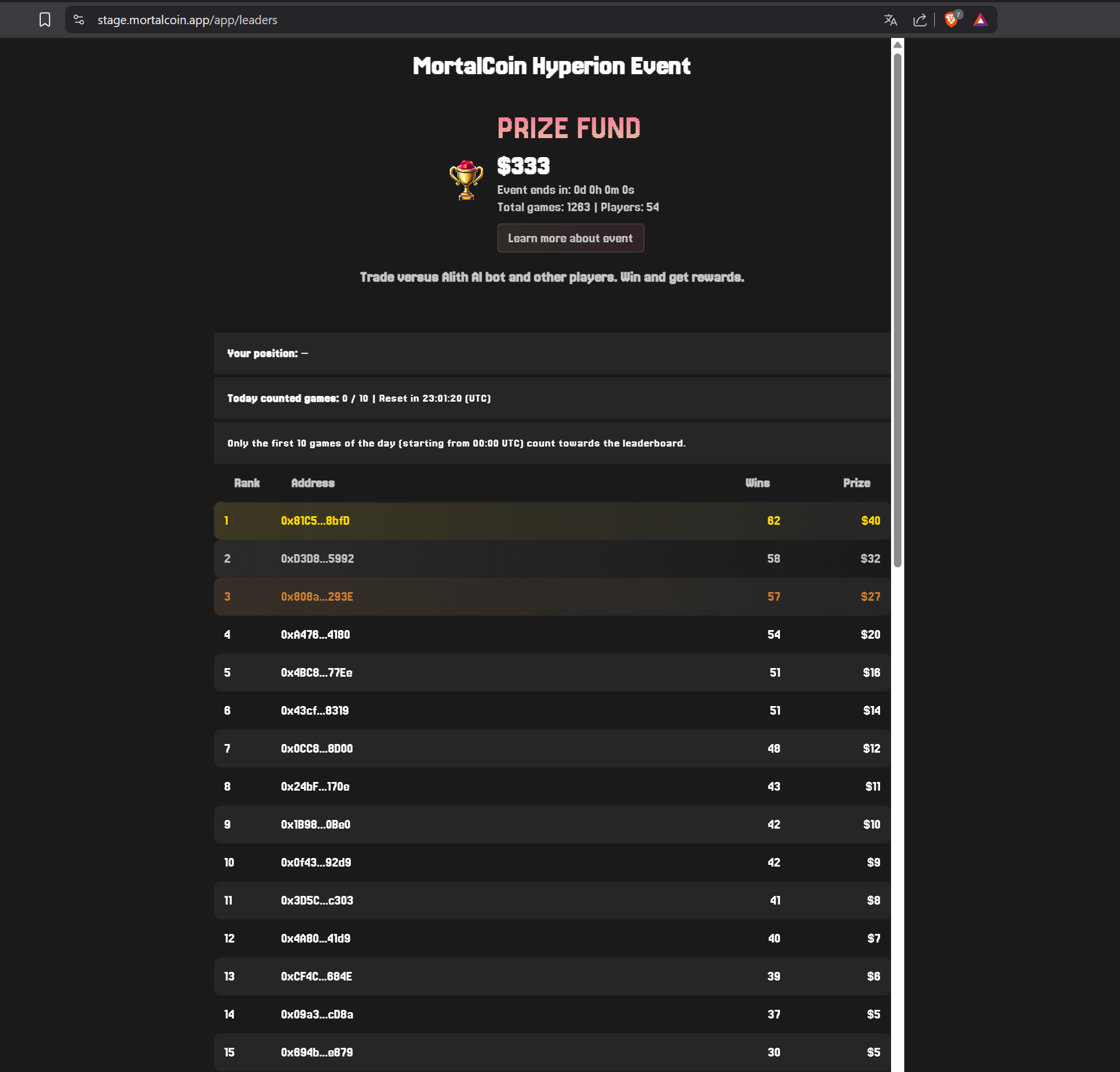Click the Rank column header
Screen dimensions: 1120x1072
(247, 483)
